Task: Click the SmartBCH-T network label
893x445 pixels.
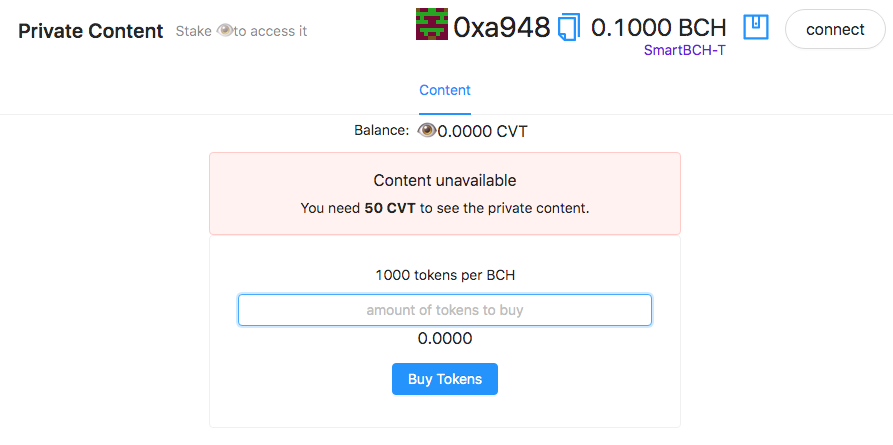Action: pyautogui.click(x=685, y=50)
